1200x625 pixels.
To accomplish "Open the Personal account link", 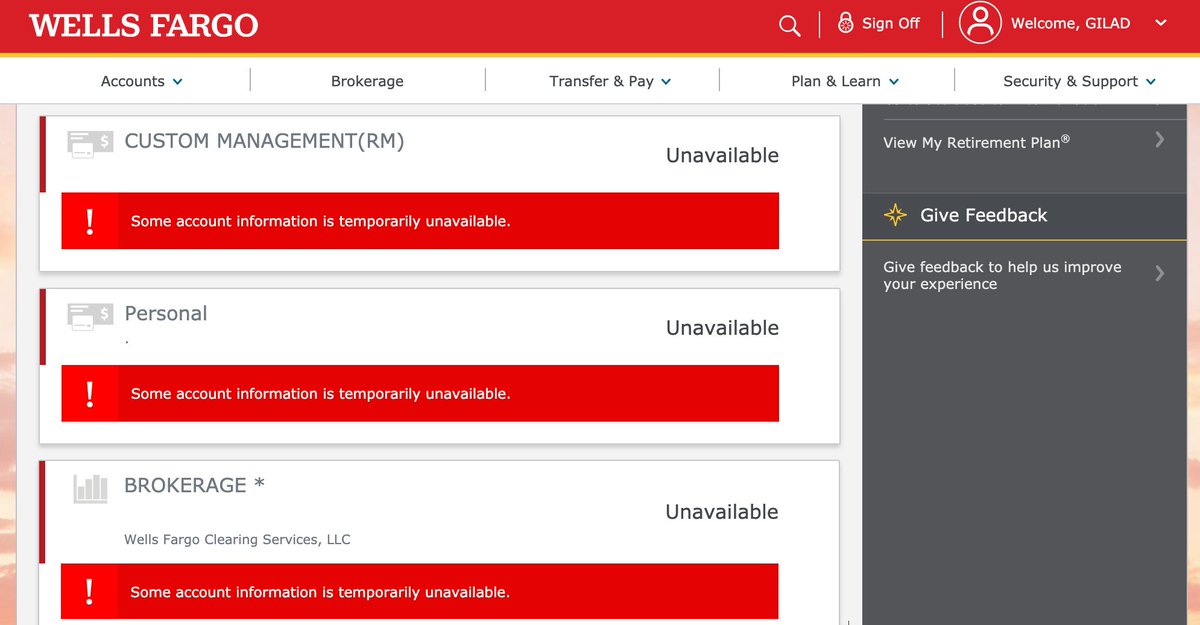I will click(166, 314).
